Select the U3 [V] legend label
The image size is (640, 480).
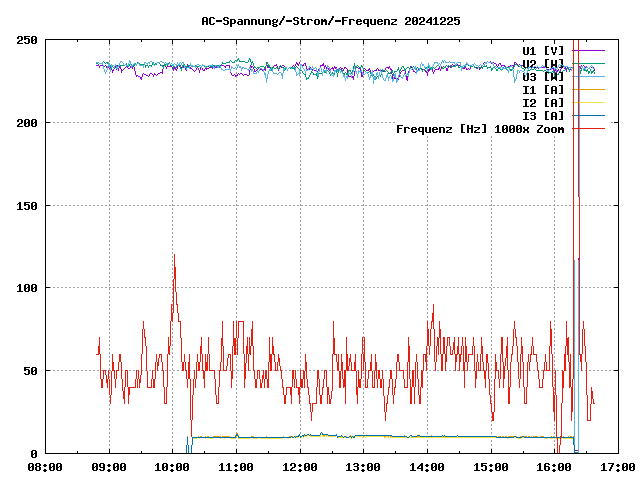[543, 76]
